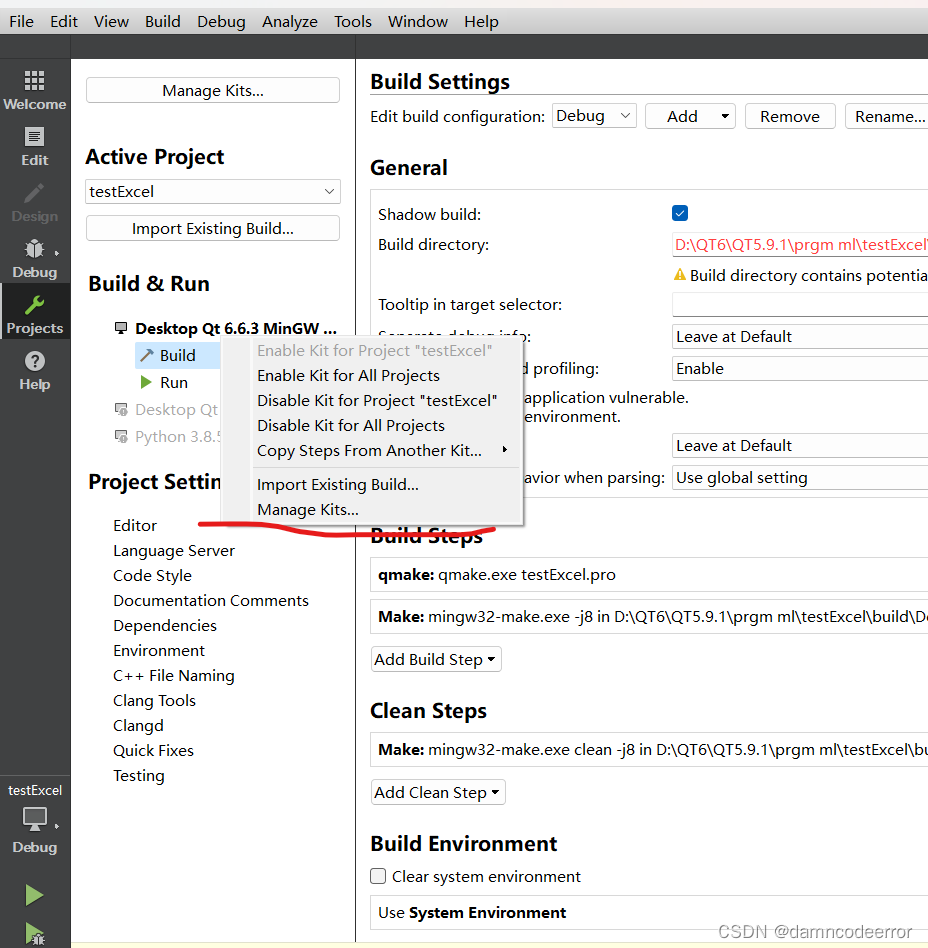The width and height of the screenshot is (928, 948).
Task: Open Editor project settings
Action: point(135,525)
